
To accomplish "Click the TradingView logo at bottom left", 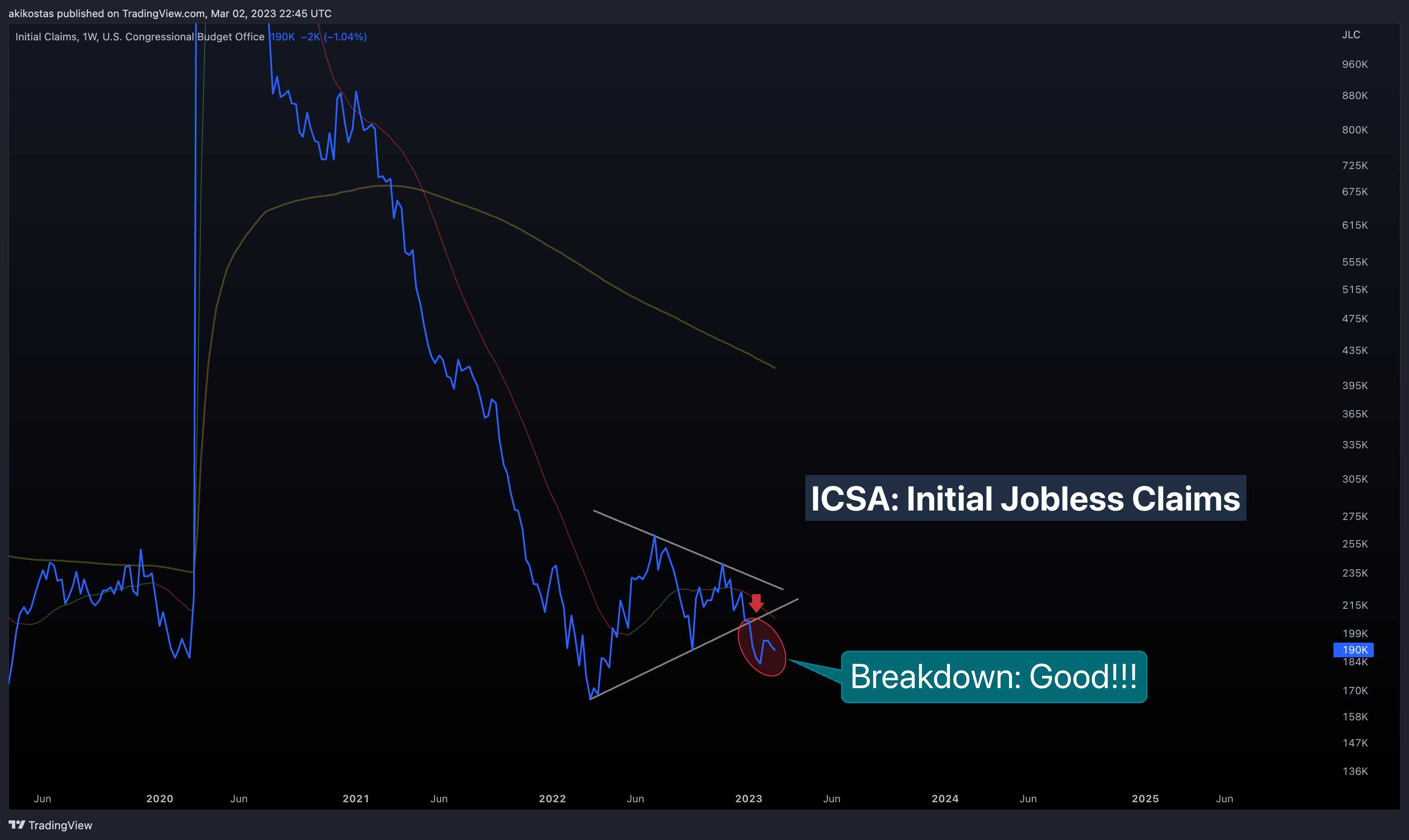I will pyautogui.click(x=50, y=825).
